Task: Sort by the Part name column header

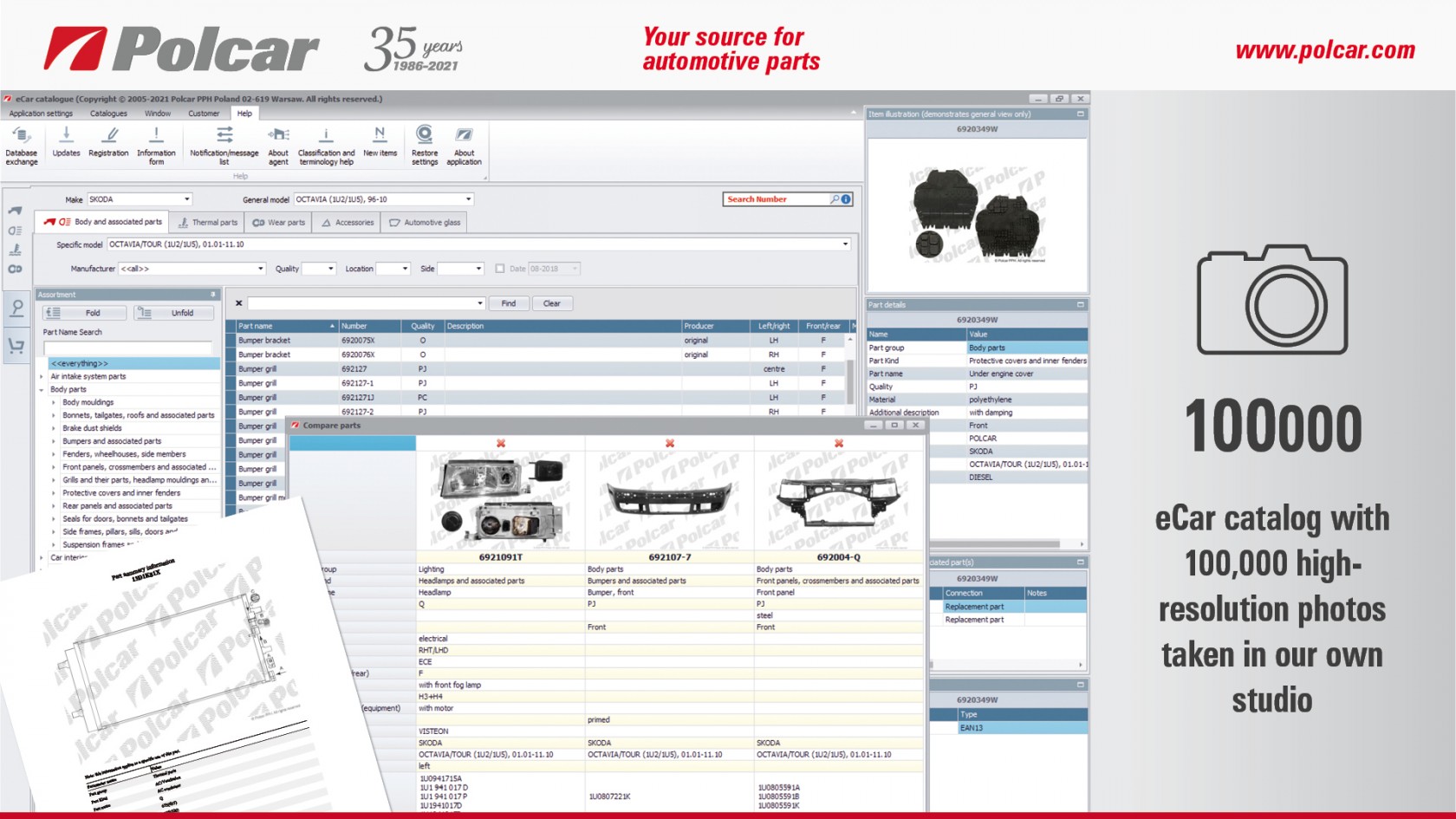Action: pos(286,326)
